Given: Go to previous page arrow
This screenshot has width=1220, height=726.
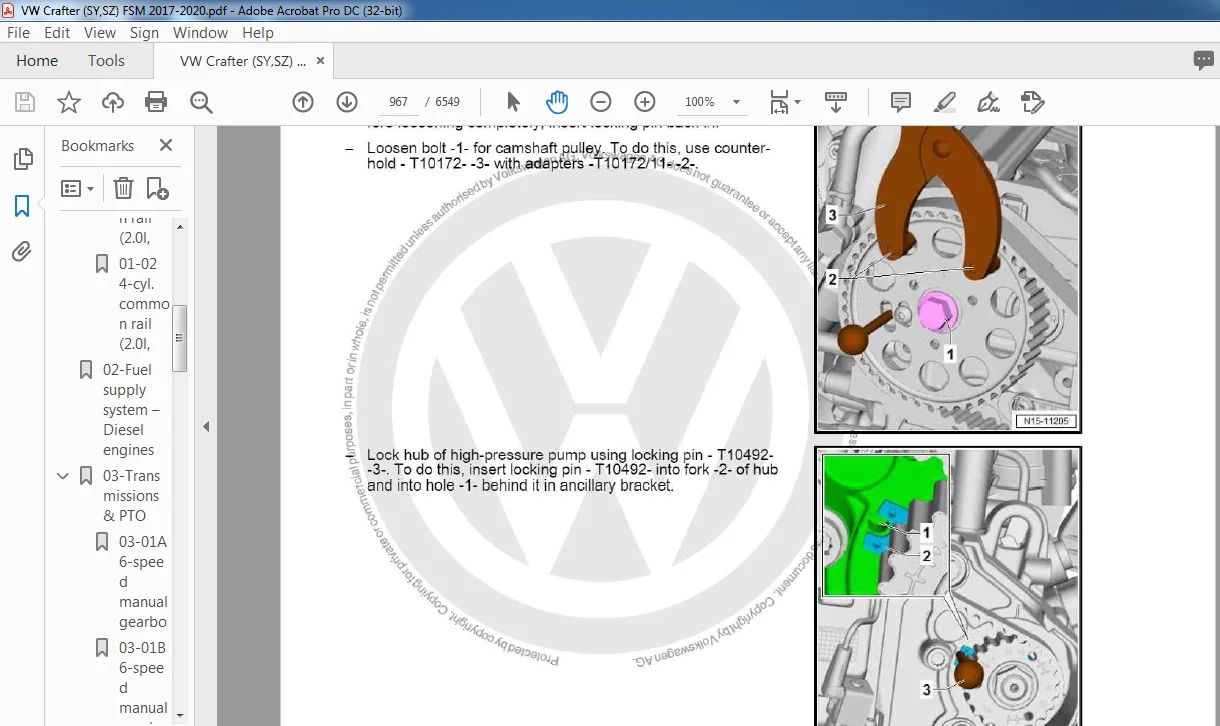Looking at the screenshot, I should point(303,102).
